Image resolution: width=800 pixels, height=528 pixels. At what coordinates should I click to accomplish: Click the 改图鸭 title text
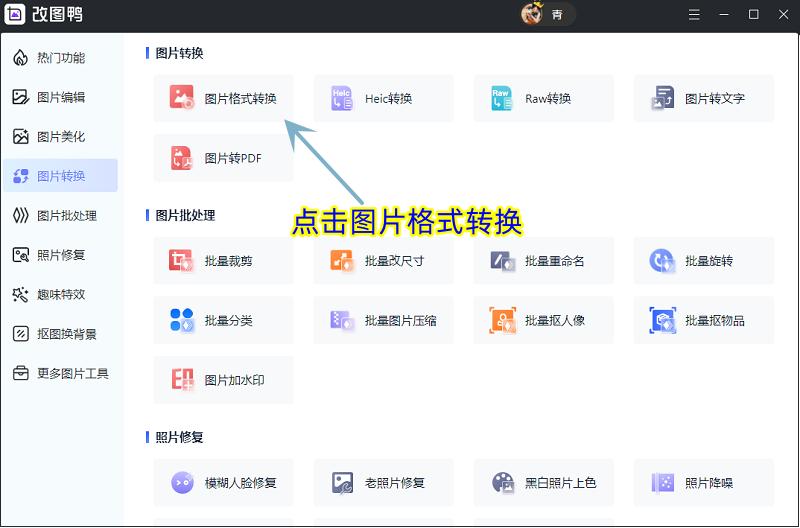pyautogui.click(x=58, y=14)
